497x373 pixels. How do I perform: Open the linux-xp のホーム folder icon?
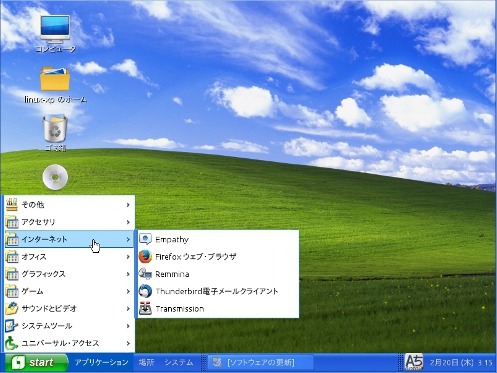tap(55, 79)
